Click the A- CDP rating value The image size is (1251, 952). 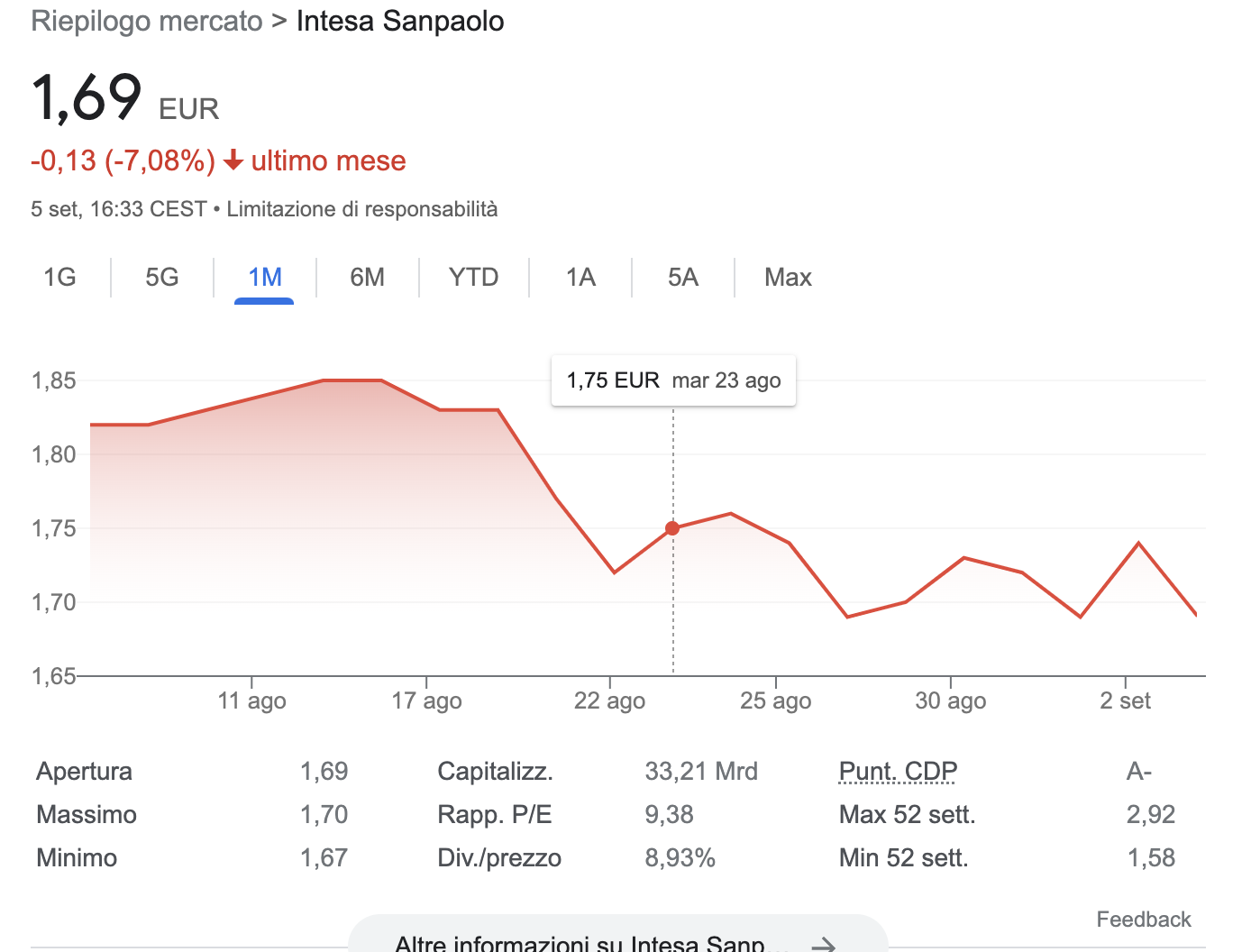(x=1139, y=772)
